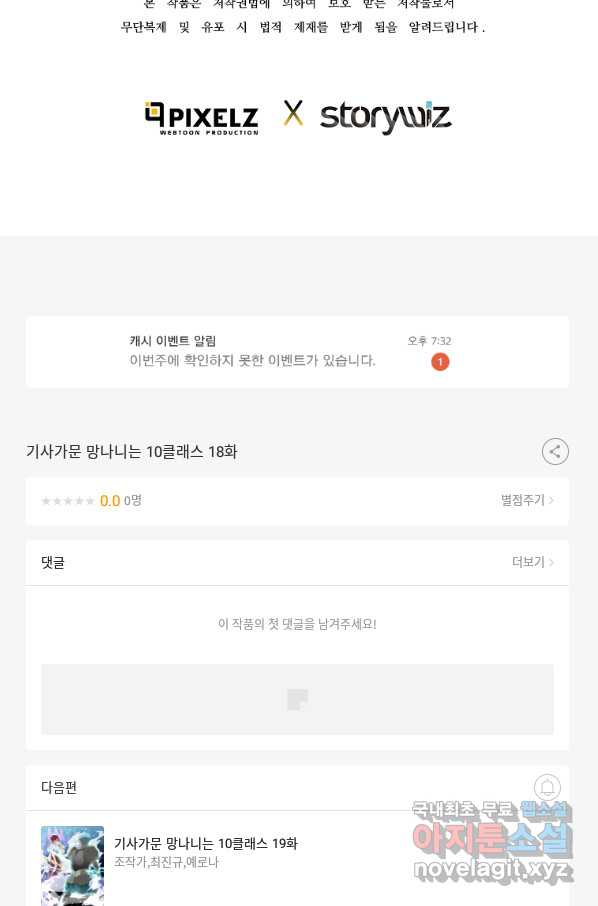Click authors 조작가,최진규,예로나 text

coord(166,862)
